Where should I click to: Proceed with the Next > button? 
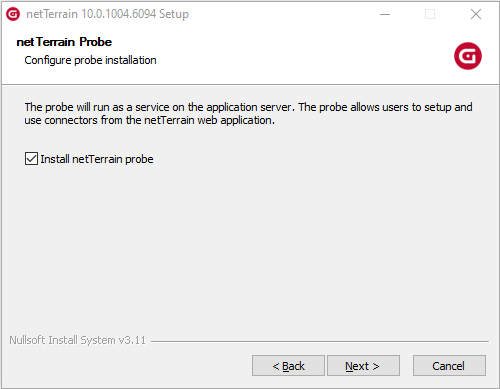[363, 366]
